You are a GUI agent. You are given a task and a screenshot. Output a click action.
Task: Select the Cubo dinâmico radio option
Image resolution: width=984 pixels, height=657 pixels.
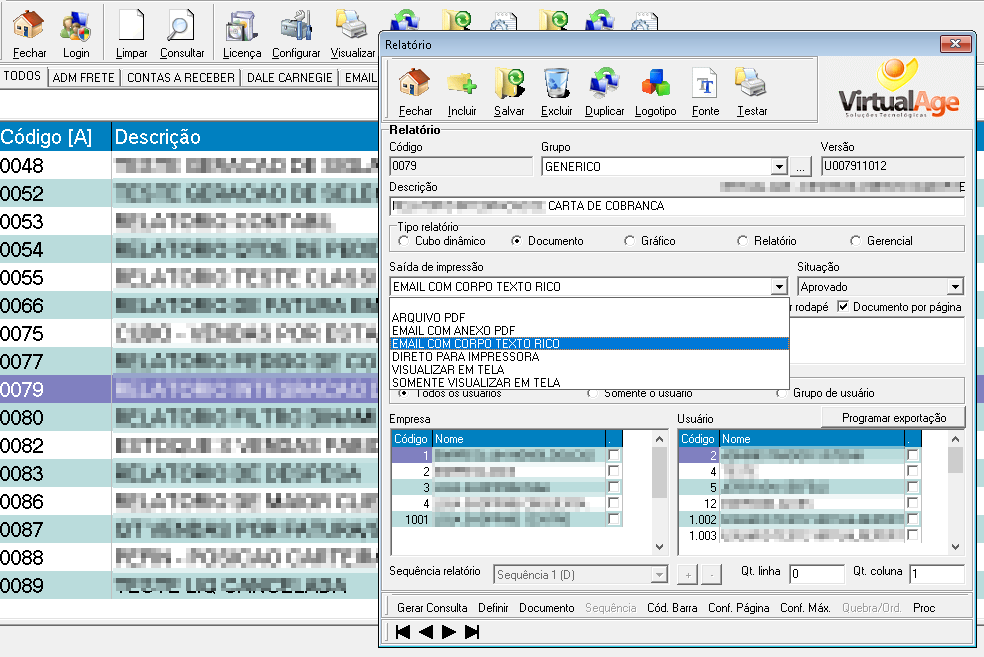tap(404, 241)
